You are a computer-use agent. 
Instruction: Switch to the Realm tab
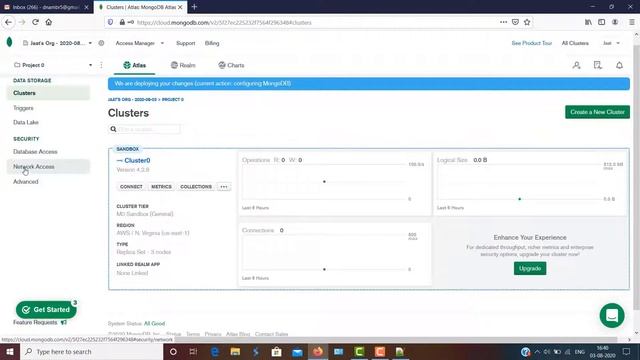tap(183, 65)
